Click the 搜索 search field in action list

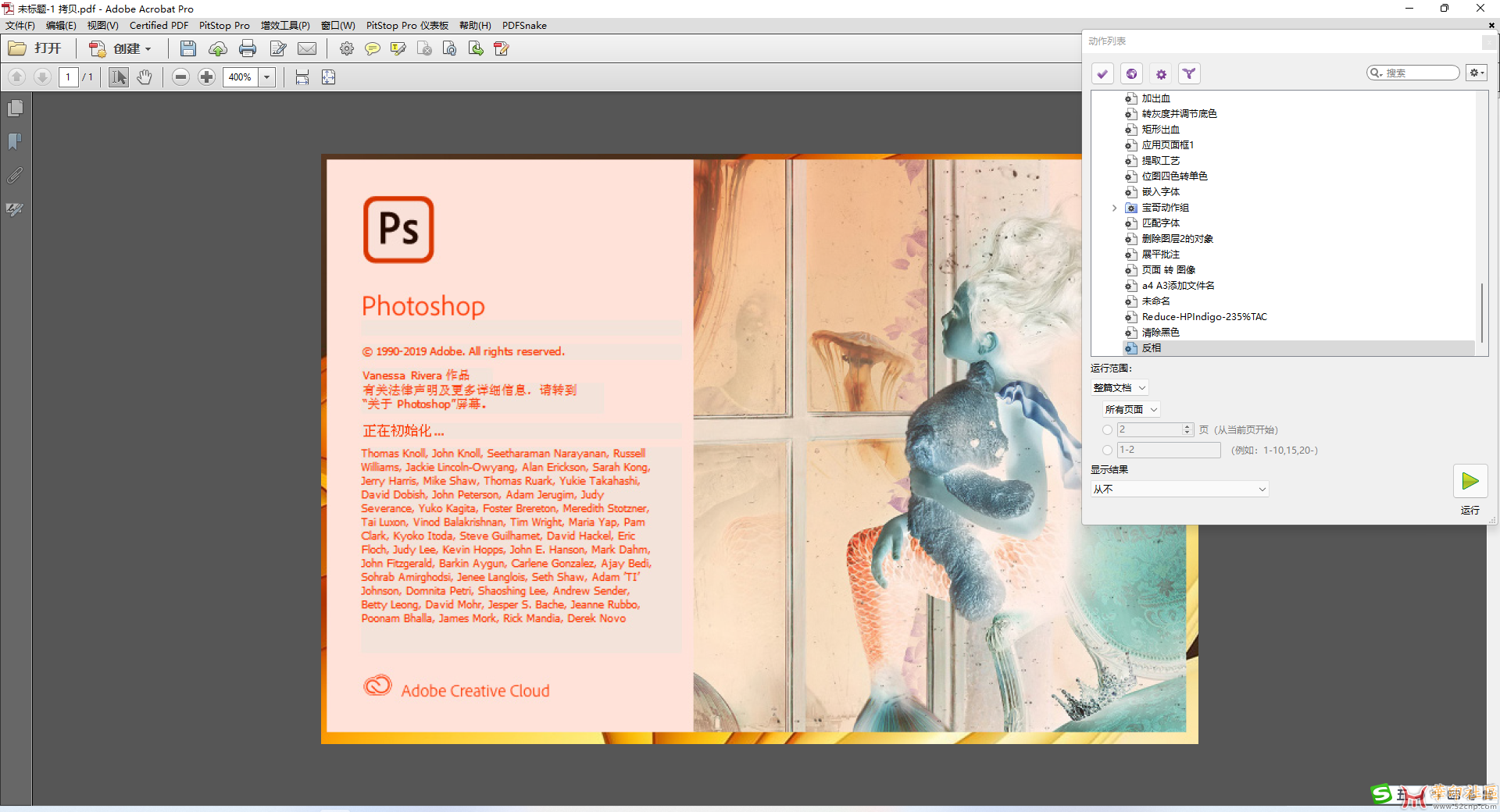click(x=1418, y=73)
